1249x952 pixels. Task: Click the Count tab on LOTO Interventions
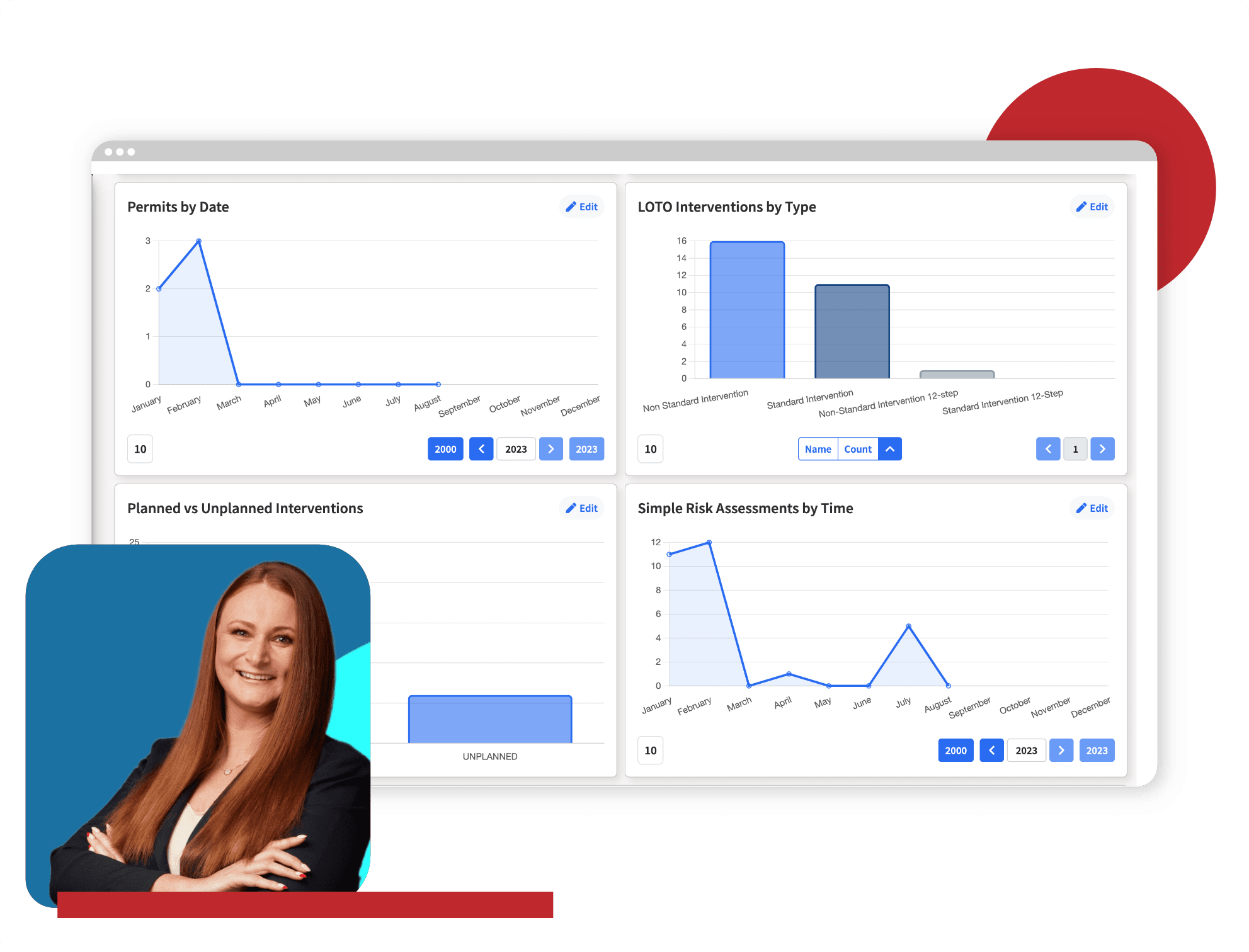coord(856,448)
